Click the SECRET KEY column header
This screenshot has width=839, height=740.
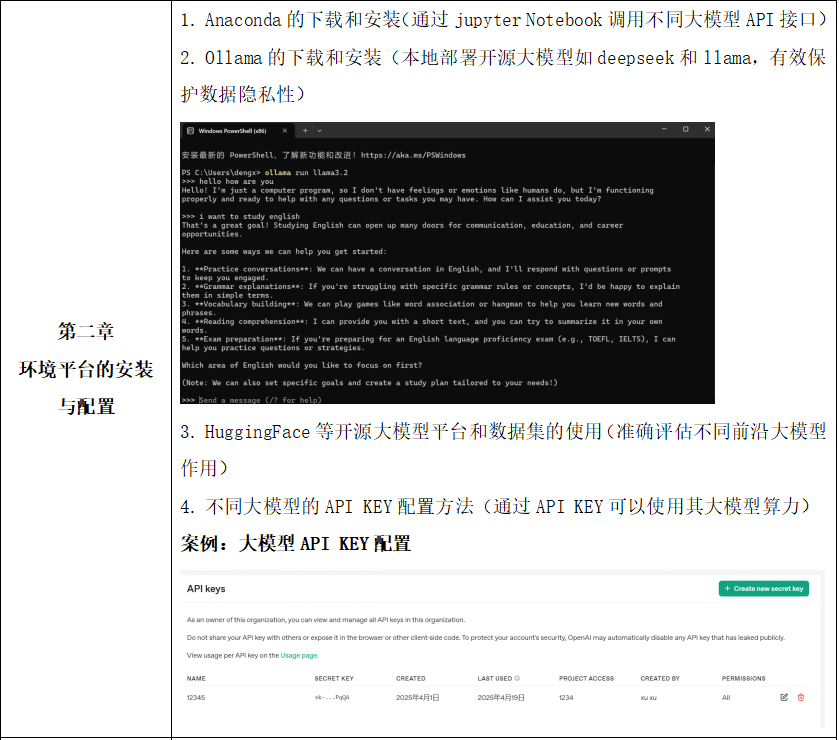tap(334, 678)
